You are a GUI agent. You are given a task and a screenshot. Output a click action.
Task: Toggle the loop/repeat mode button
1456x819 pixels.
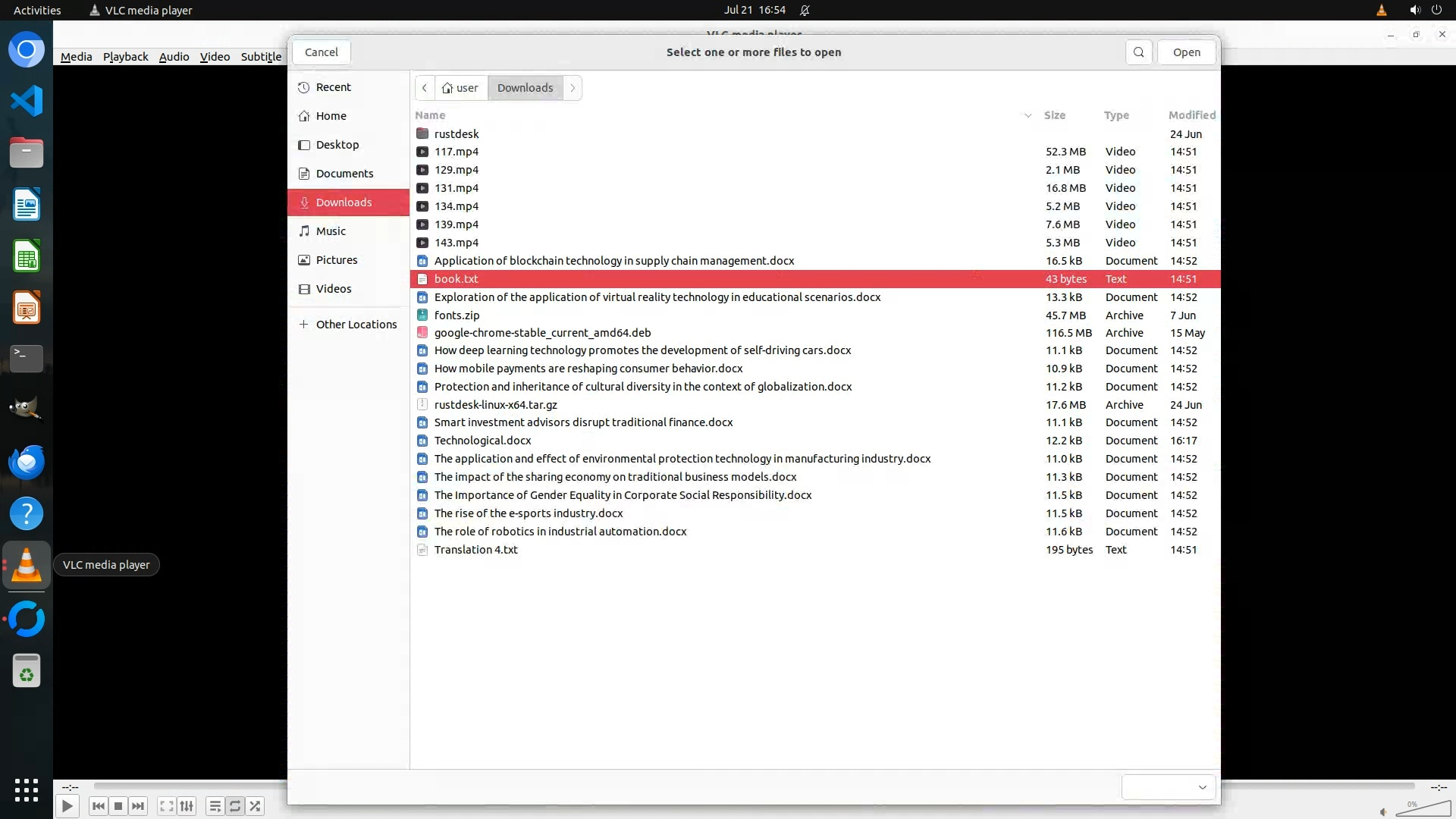235,806
